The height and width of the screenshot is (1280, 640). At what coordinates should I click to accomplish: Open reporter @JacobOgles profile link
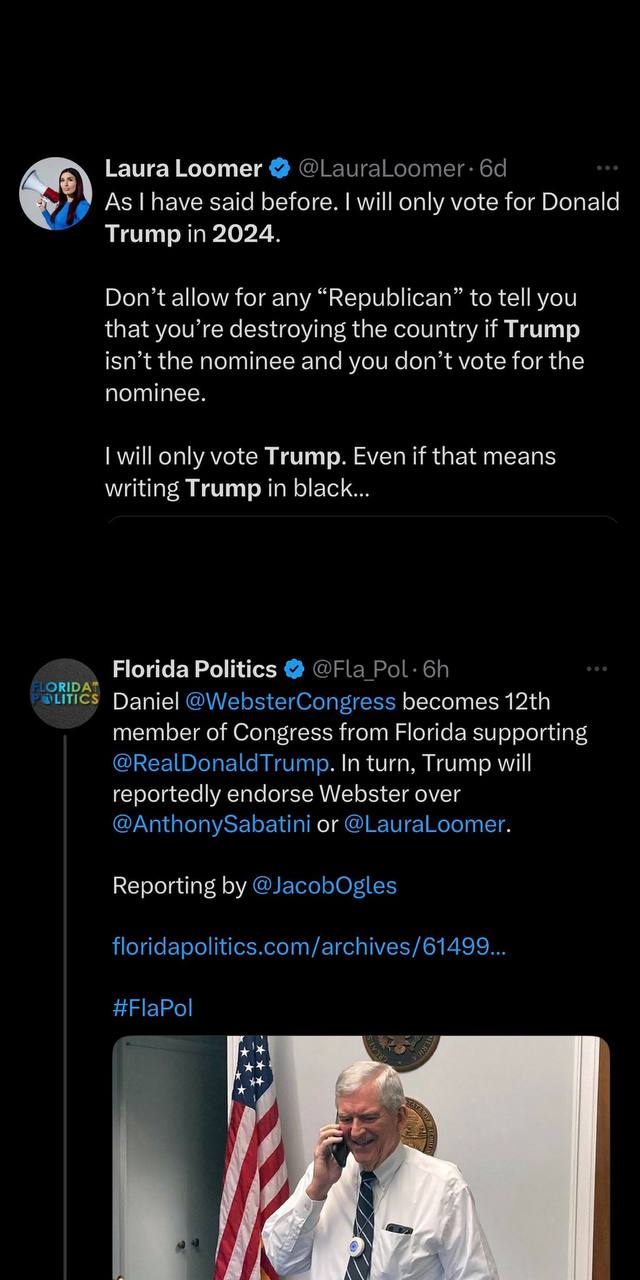point(325,886)
